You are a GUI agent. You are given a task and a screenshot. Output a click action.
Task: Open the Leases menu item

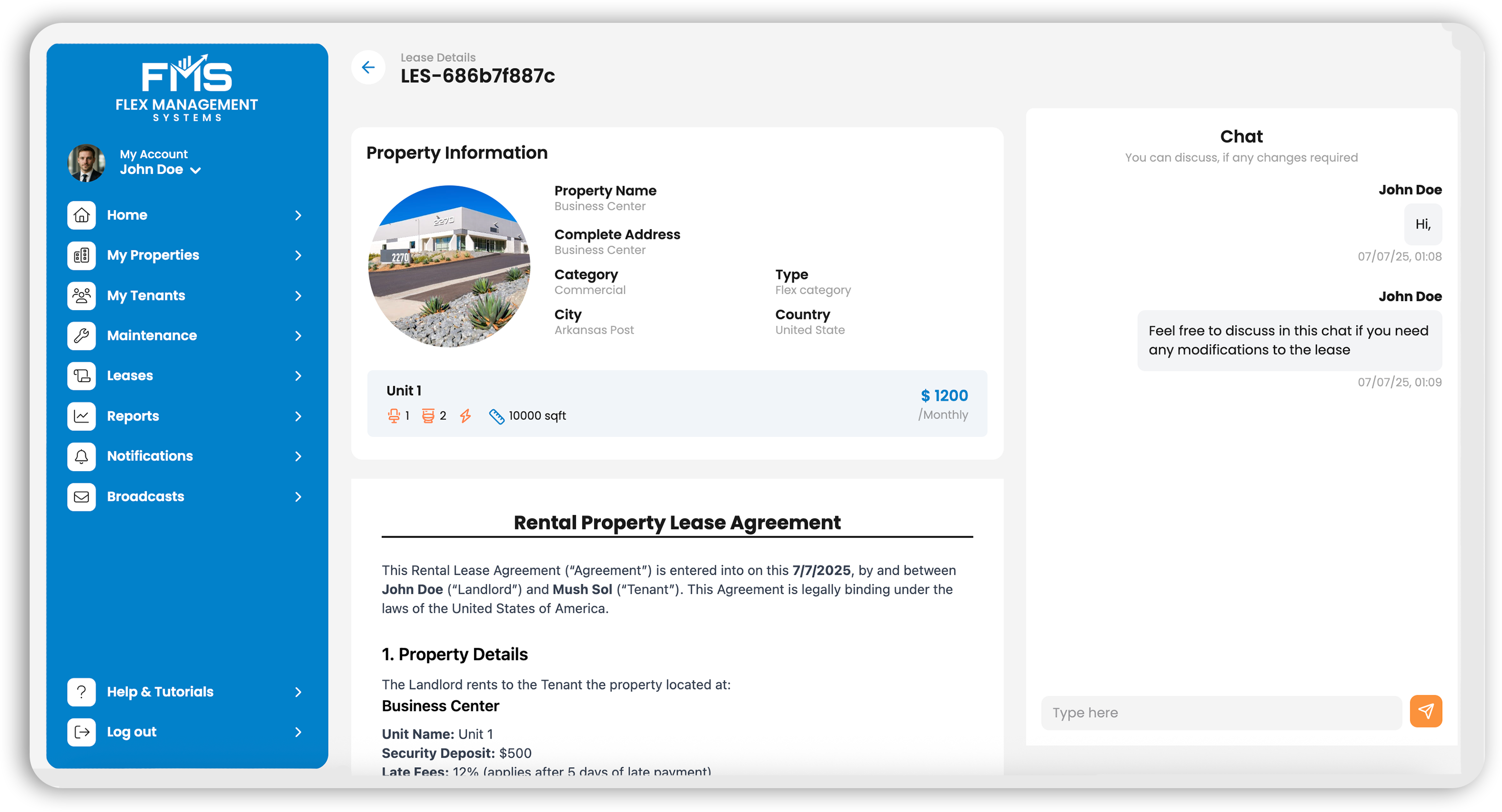130,376
